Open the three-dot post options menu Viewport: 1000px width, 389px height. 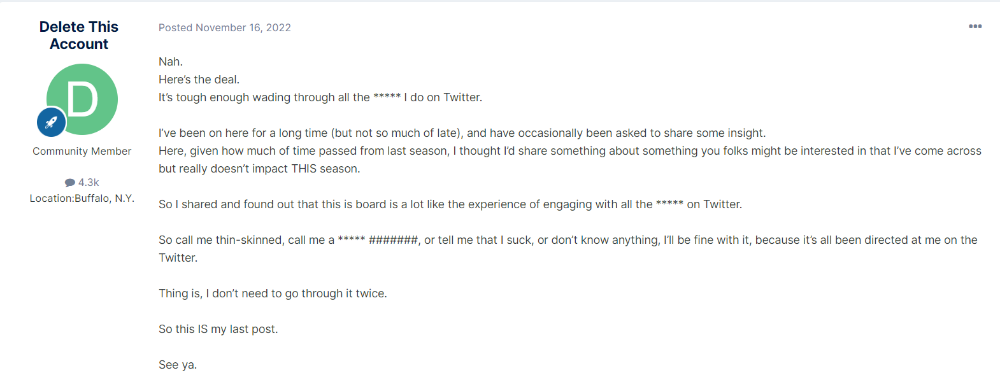(974, 27)
